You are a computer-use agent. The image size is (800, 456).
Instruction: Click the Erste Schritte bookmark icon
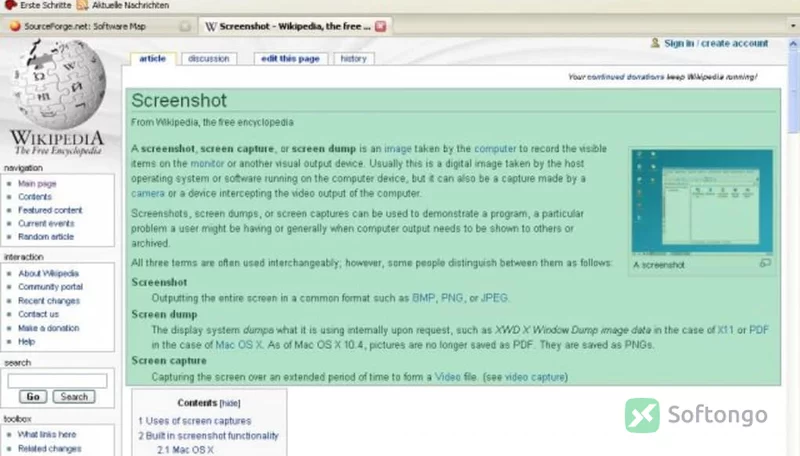point(11,5)
